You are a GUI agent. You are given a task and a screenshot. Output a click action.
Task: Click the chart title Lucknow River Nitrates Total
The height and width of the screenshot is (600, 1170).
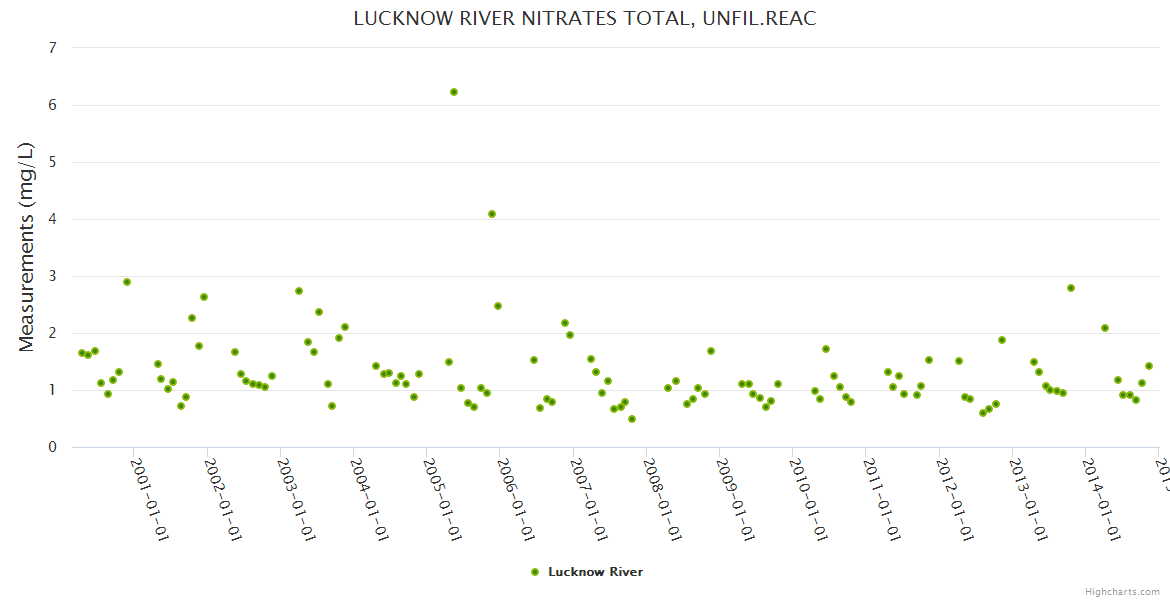point(585,19)
